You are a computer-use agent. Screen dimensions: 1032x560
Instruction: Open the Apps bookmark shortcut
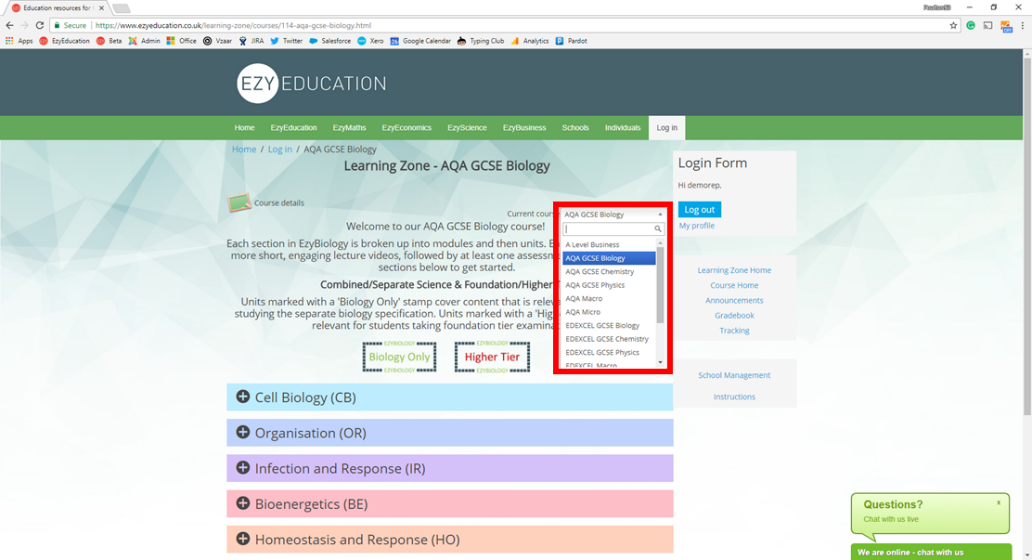coord(18,41)
